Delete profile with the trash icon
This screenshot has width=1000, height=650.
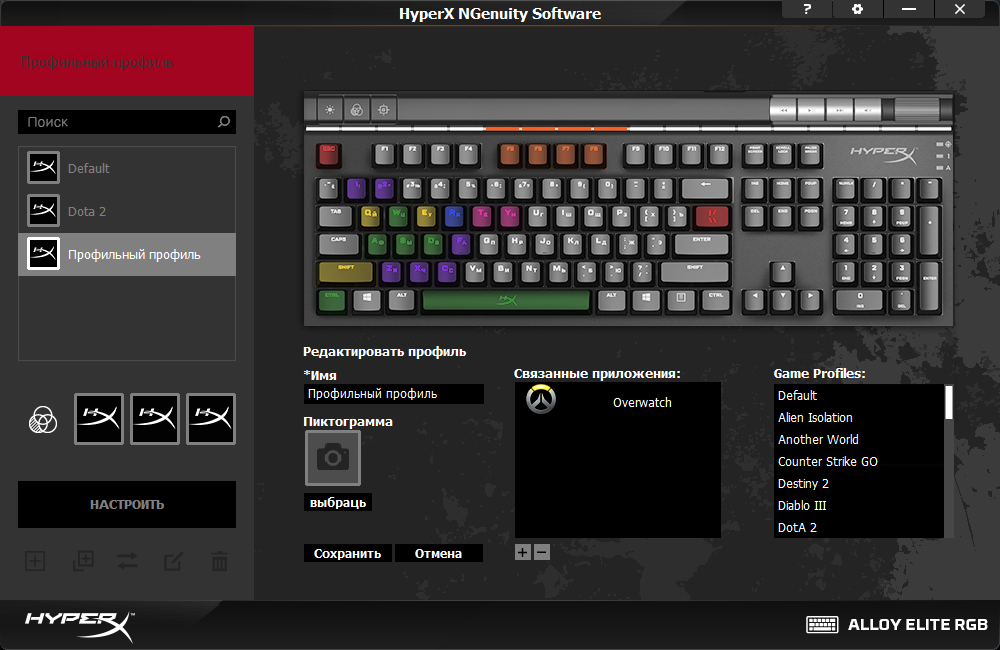coord(219,561)
